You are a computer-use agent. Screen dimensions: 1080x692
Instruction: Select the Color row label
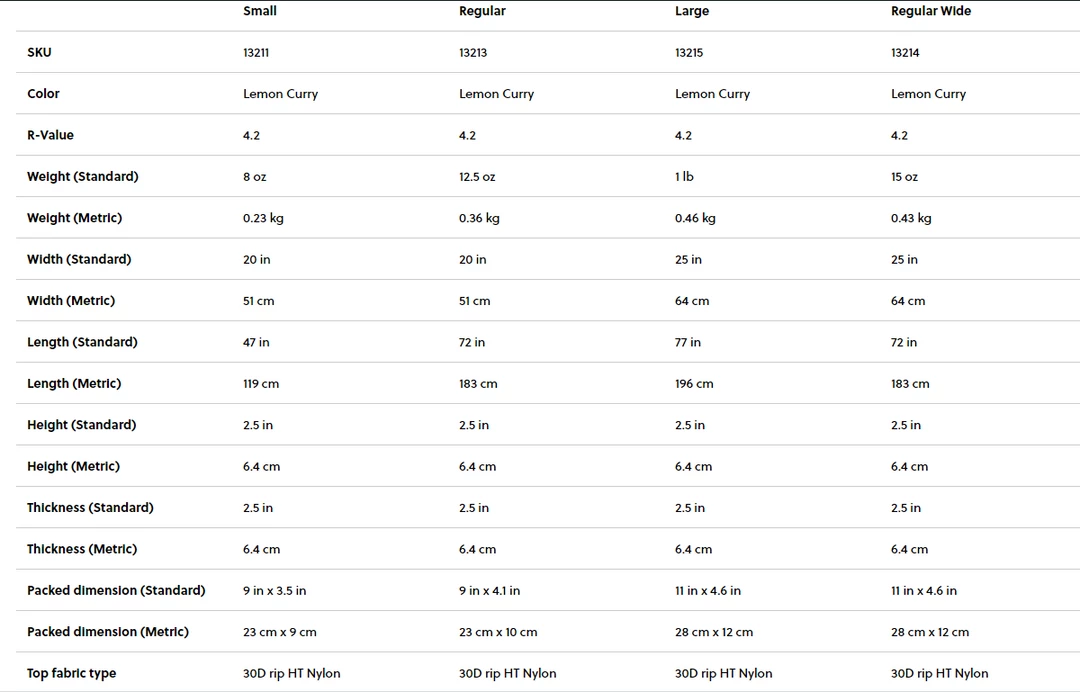pyautogui.click(x=43, y=94)
